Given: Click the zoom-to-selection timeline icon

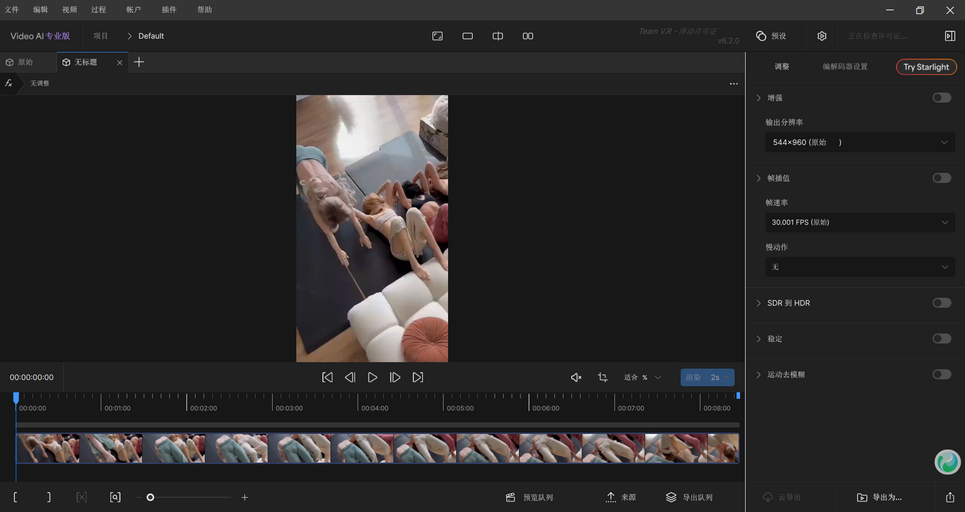Looking at the screenshot, I should (115, 497).
